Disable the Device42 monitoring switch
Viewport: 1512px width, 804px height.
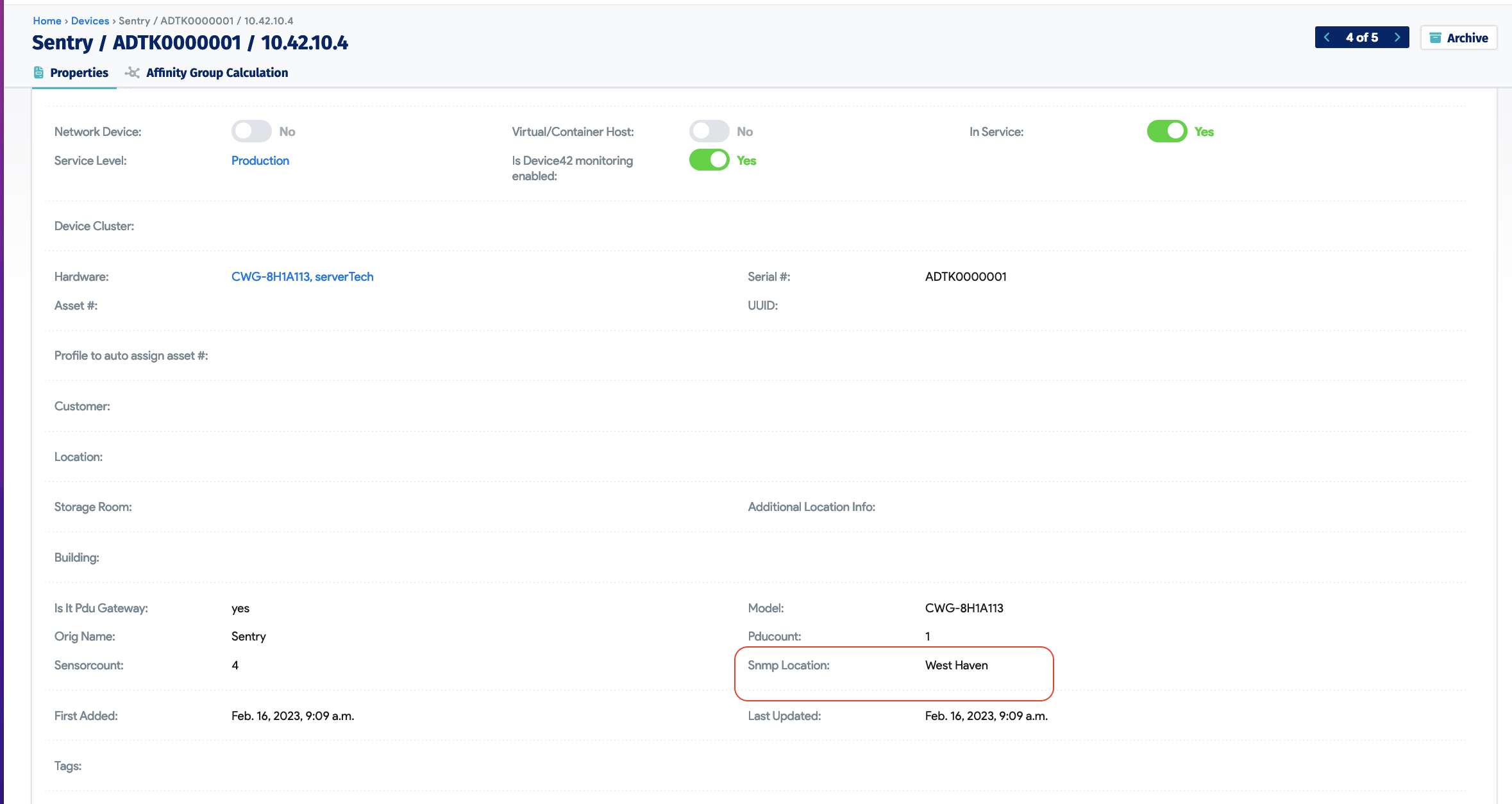[709, 160]
